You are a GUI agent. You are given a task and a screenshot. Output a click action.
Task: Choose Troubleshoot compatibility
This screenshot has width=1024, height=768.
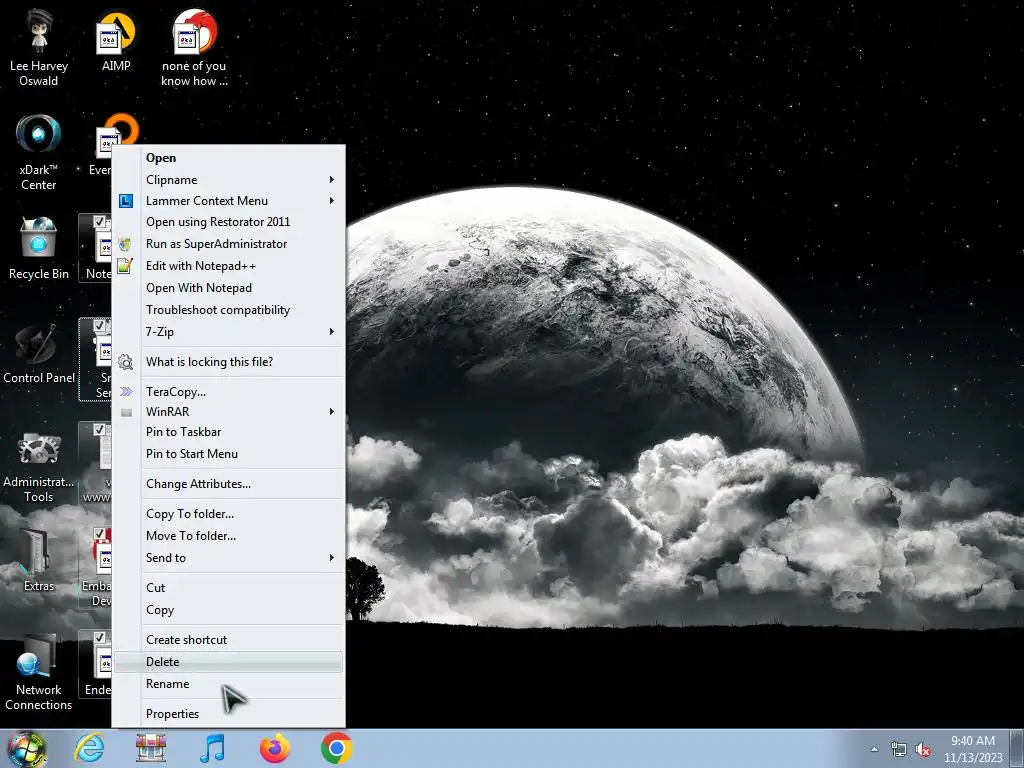[x=229, y=310]
